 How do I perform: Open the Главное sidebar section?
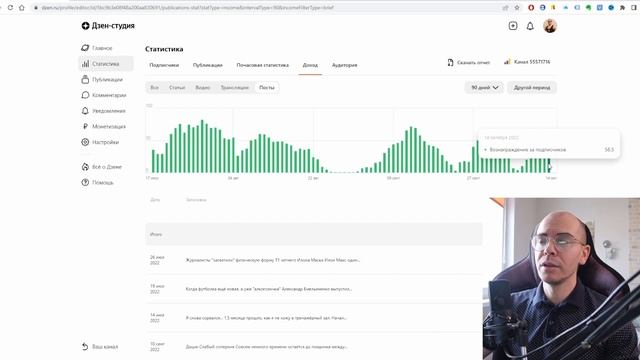pyautogui.click(x=97, y=48)
